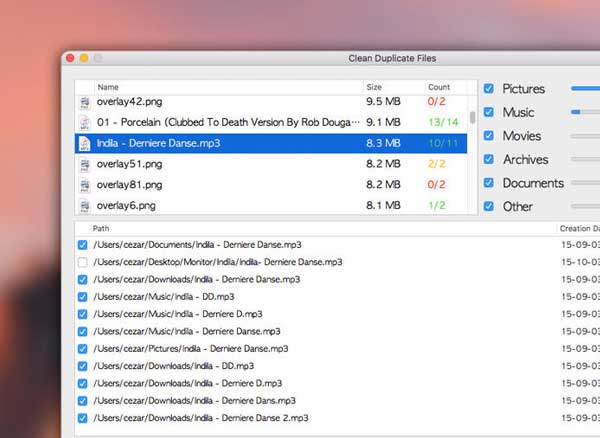
Task: Toggle the Pictures checkbox
Action: click(489, 88)
